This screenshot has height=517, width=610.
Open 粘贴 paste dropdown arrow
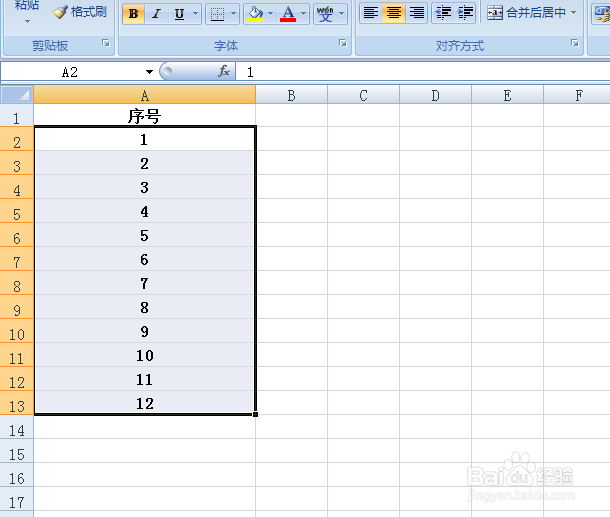pyautogui.click(x=27, y=21)
